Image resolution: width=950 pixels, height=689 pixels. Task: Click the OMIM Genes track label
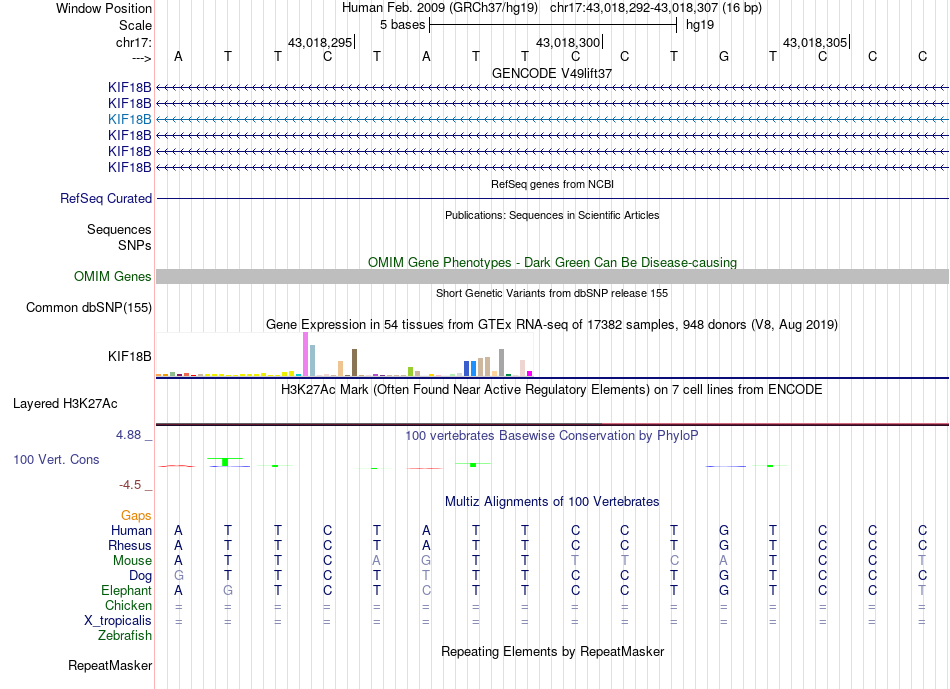(113, 276)
